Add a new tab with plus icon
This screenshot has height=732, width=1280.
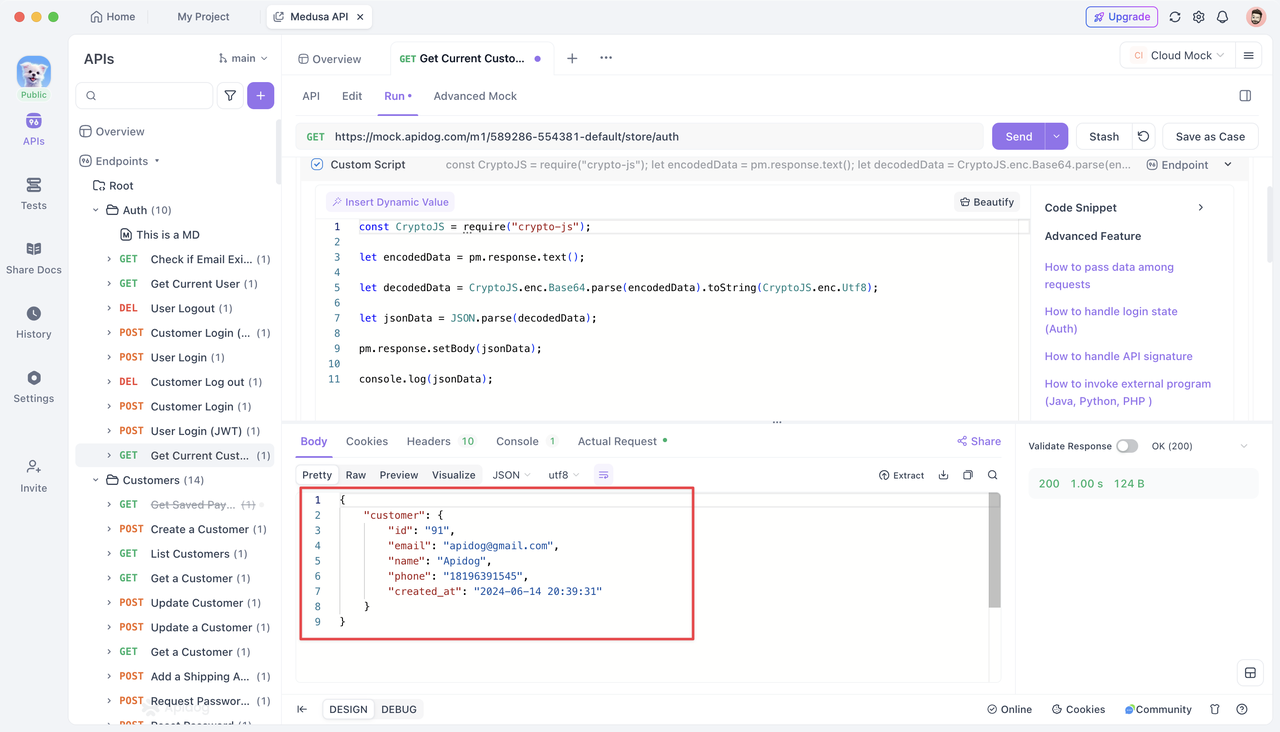click(572, 58)
